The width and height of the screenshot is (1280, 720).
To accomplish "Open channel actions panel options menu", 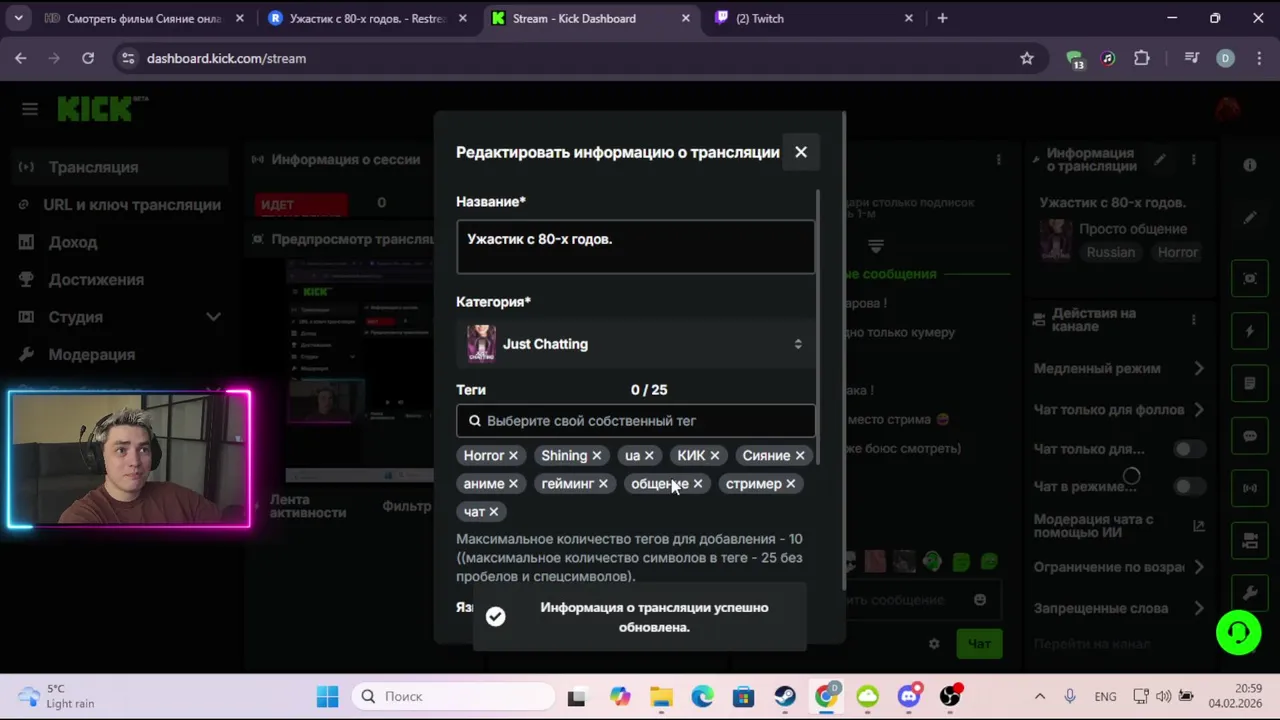I will pos(1193,320).
